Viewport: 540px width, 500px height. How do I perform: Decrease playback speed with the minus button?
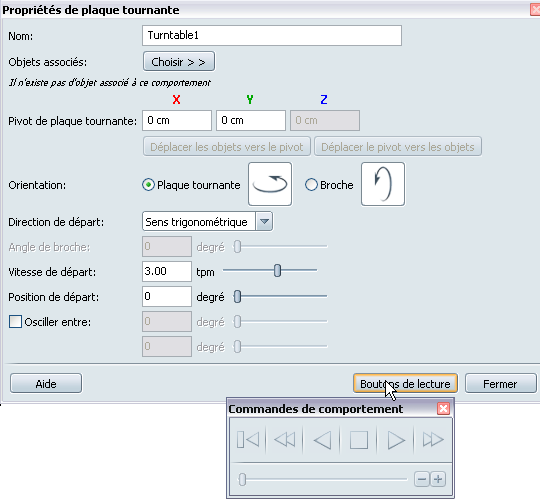[422, 479]
